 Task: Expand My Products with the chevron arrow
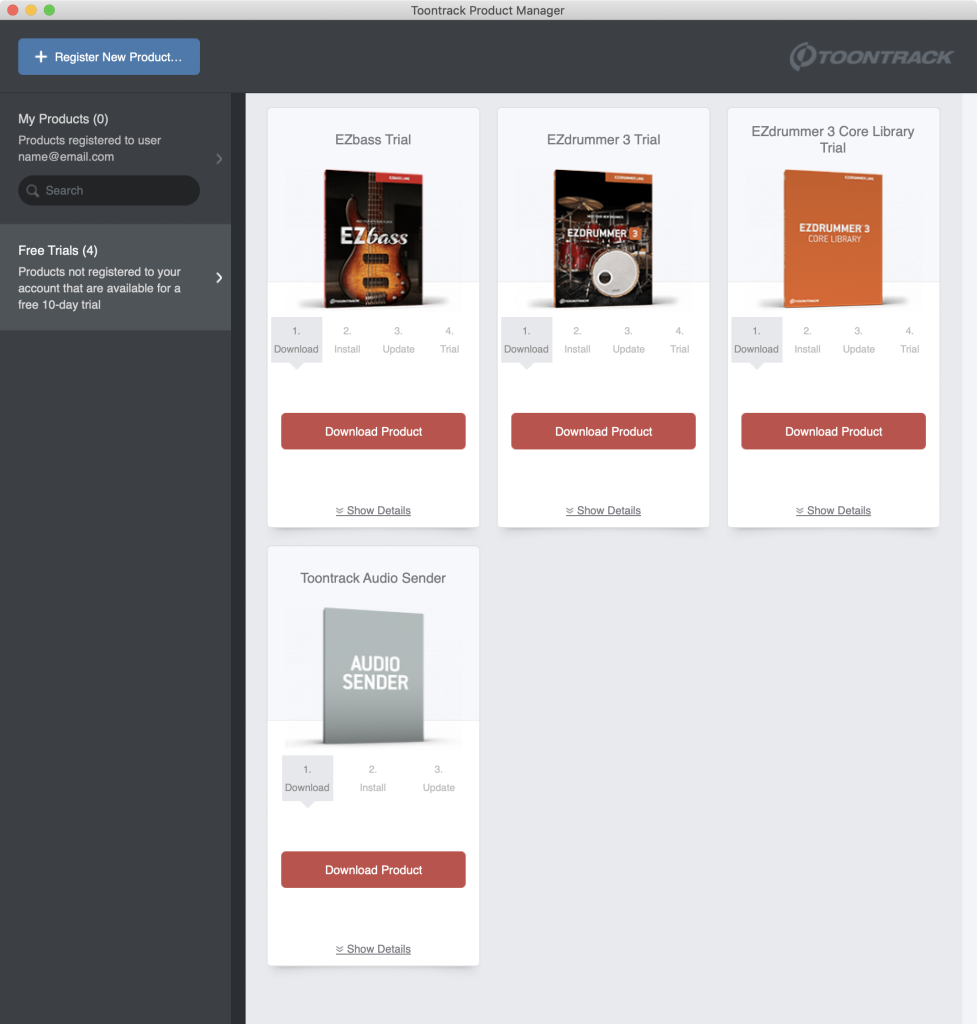[219, 159]
